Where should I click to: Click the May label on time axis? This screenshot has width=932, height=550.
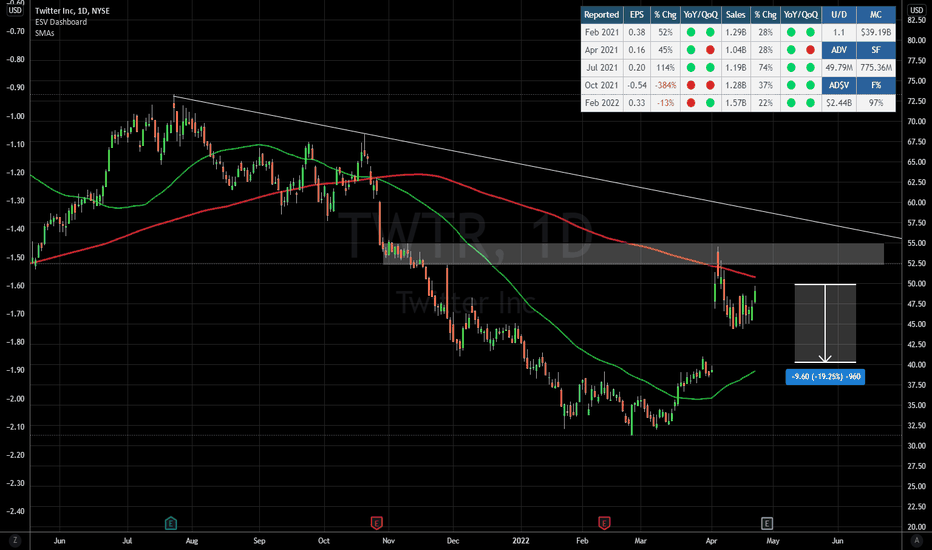[x=773, y=540]
